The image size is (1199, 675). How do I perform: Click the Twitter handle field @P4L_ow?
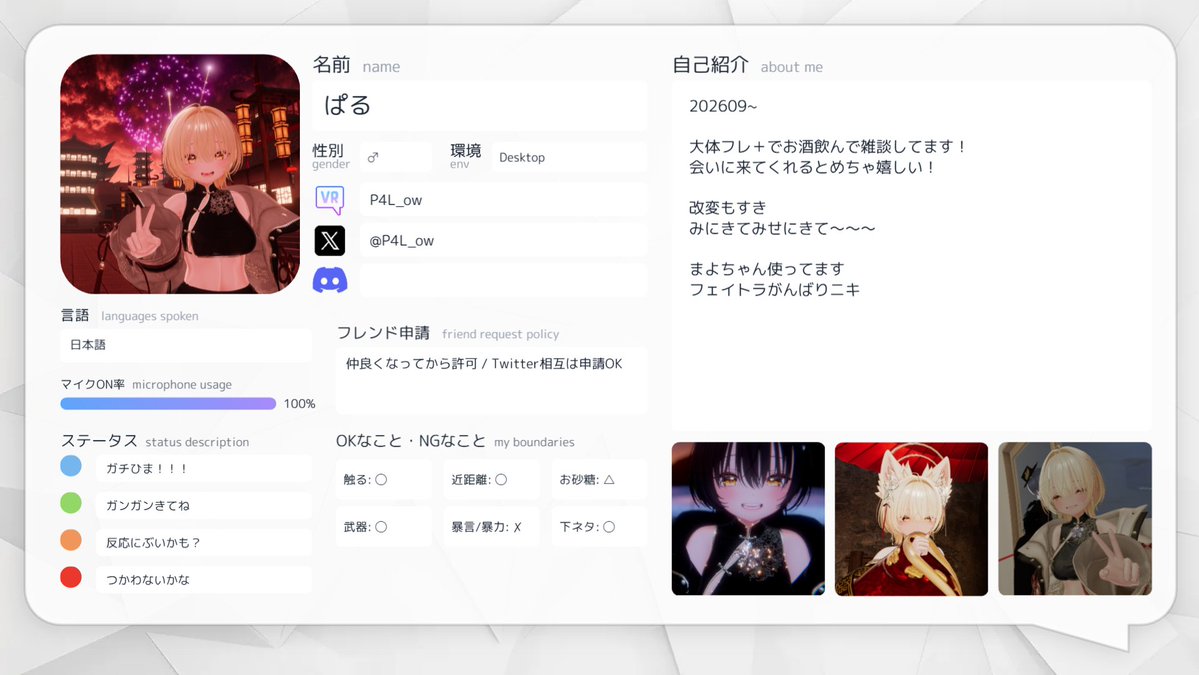503,241
